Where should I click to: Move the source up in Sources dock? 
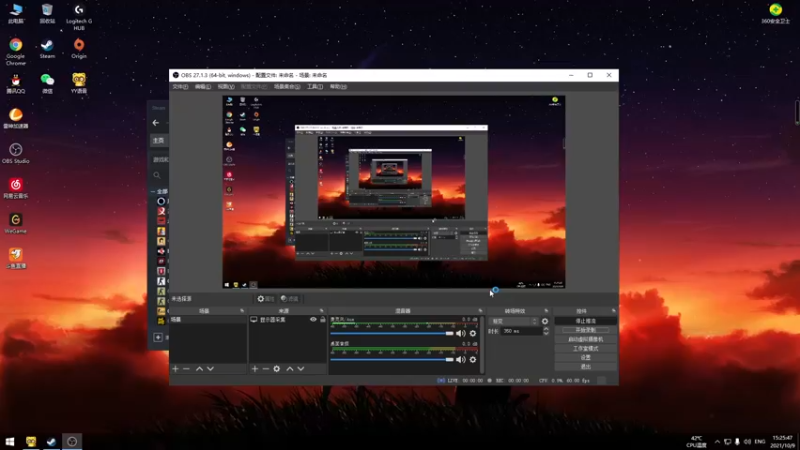pos(290,368)
